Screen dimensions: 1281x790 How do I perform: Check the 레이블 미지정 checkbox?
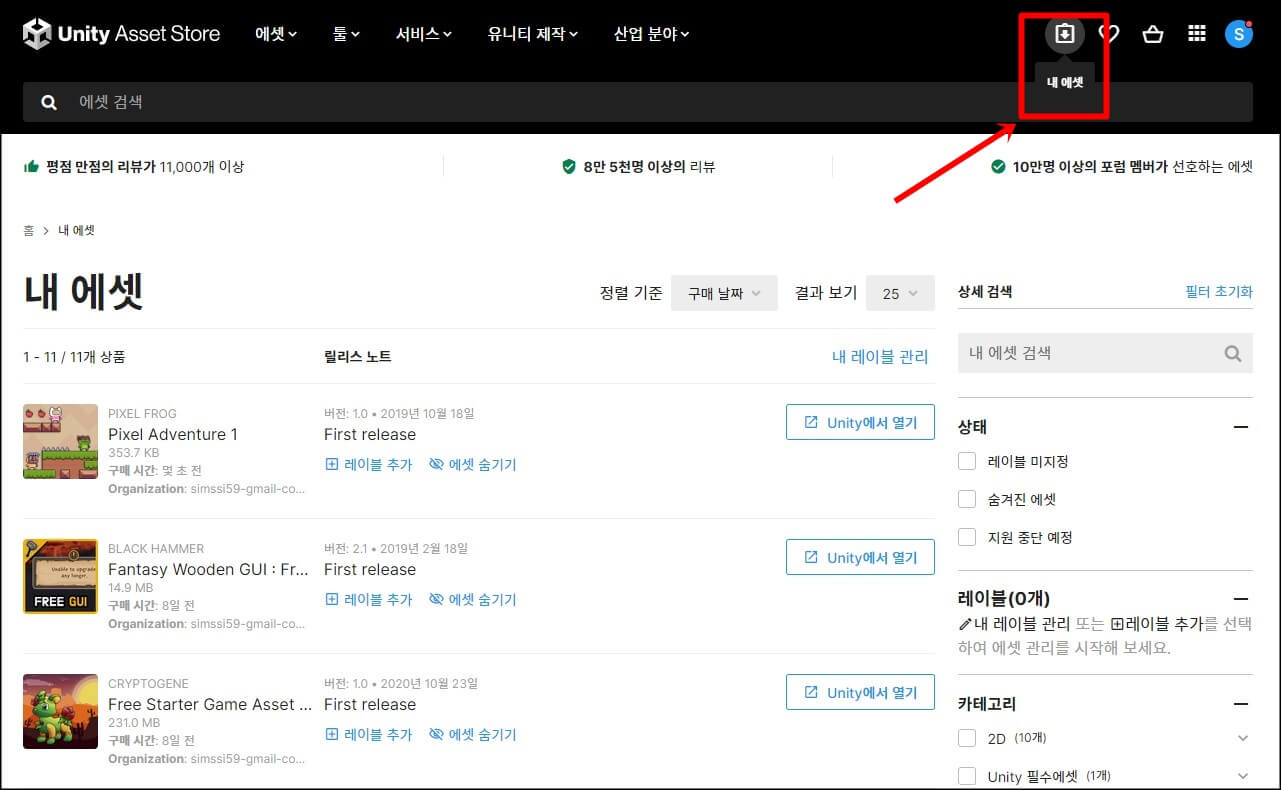point(966,461)
